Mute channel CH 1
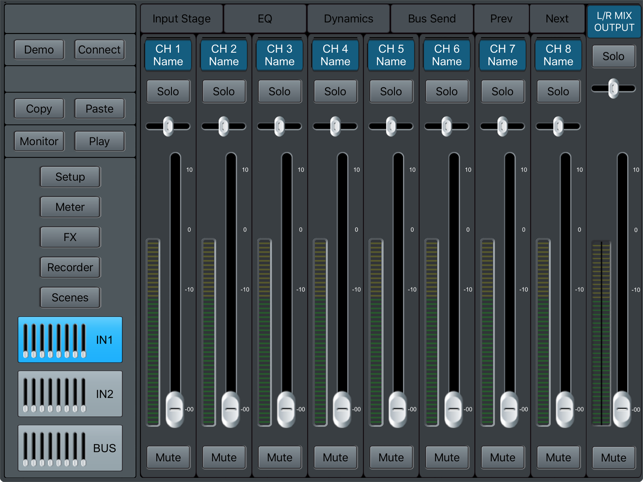 point(168,457)
